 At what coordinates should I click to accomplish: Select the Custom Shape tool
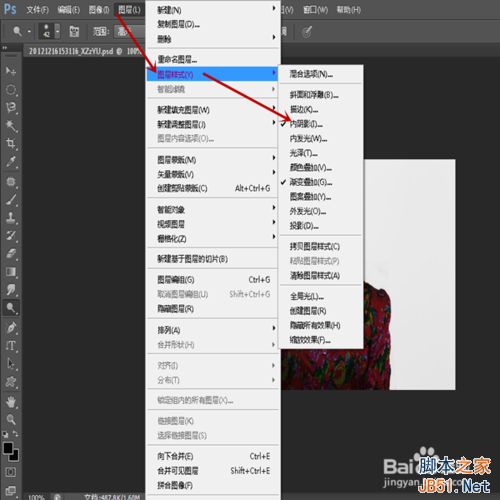[x=11, y=382]
